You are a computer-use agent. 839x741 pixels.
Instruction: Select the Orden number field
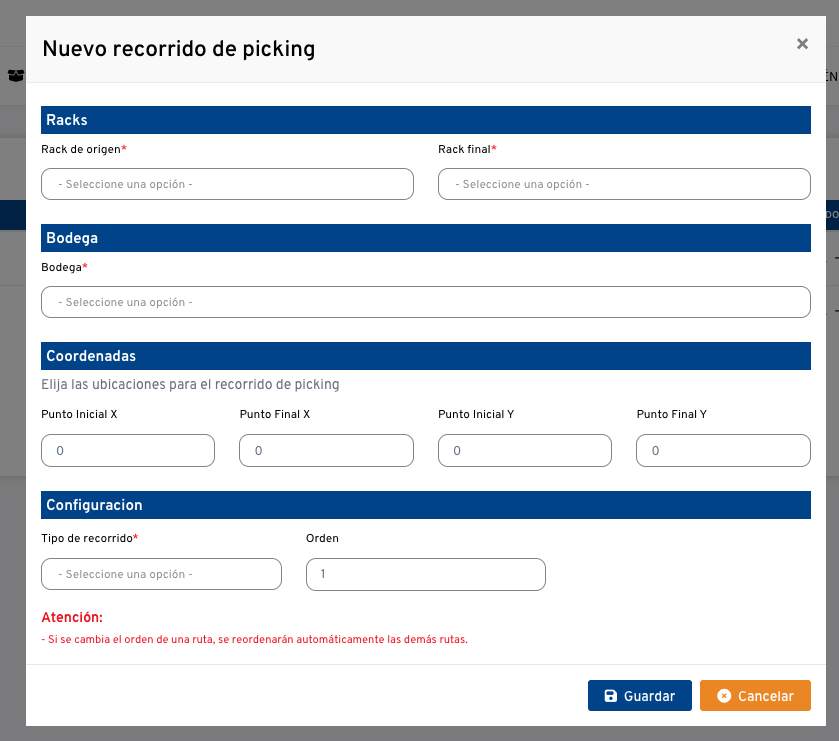425,574
